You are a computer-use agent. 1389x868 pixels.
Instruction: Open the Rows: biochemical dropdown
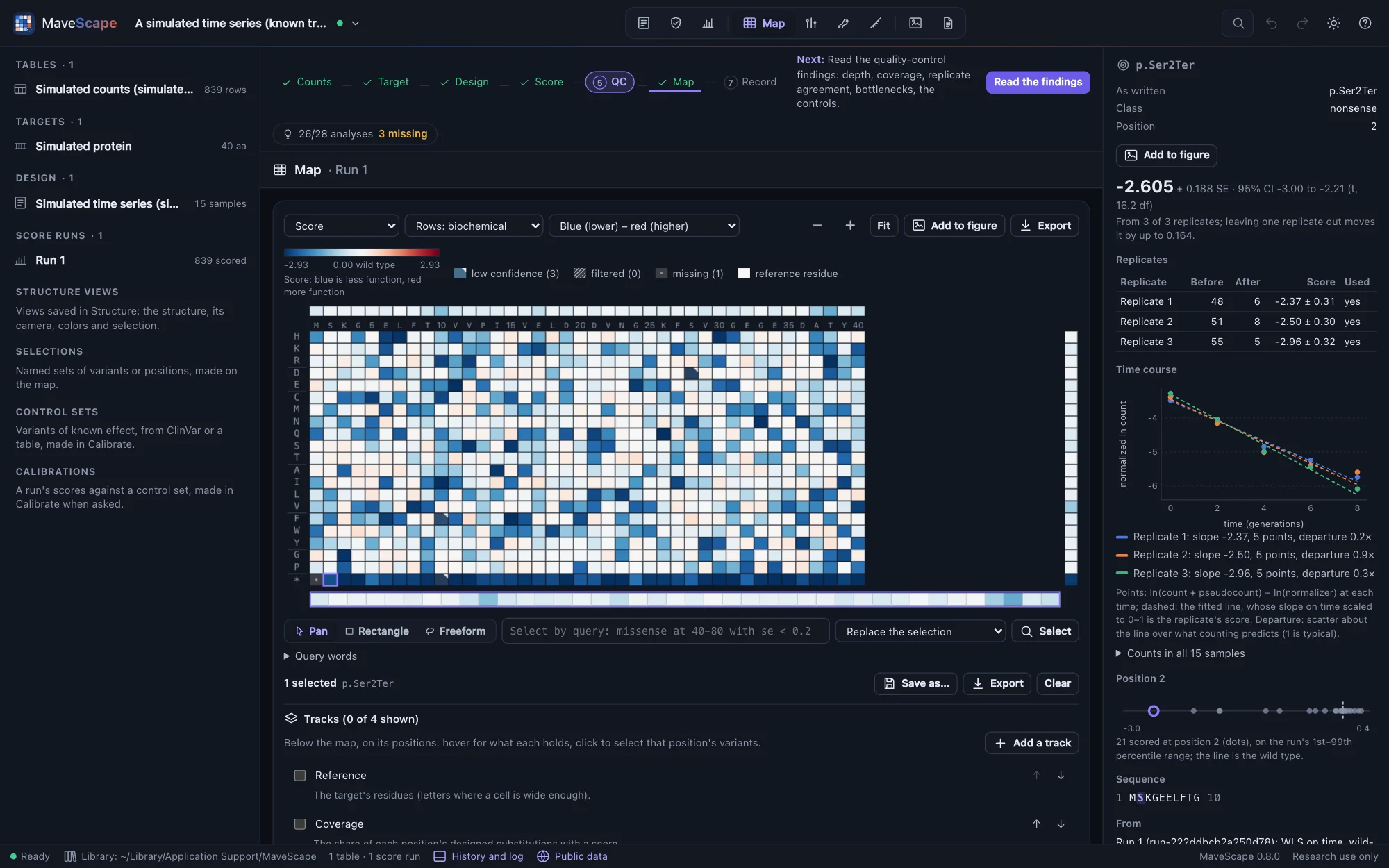[474, 226]
